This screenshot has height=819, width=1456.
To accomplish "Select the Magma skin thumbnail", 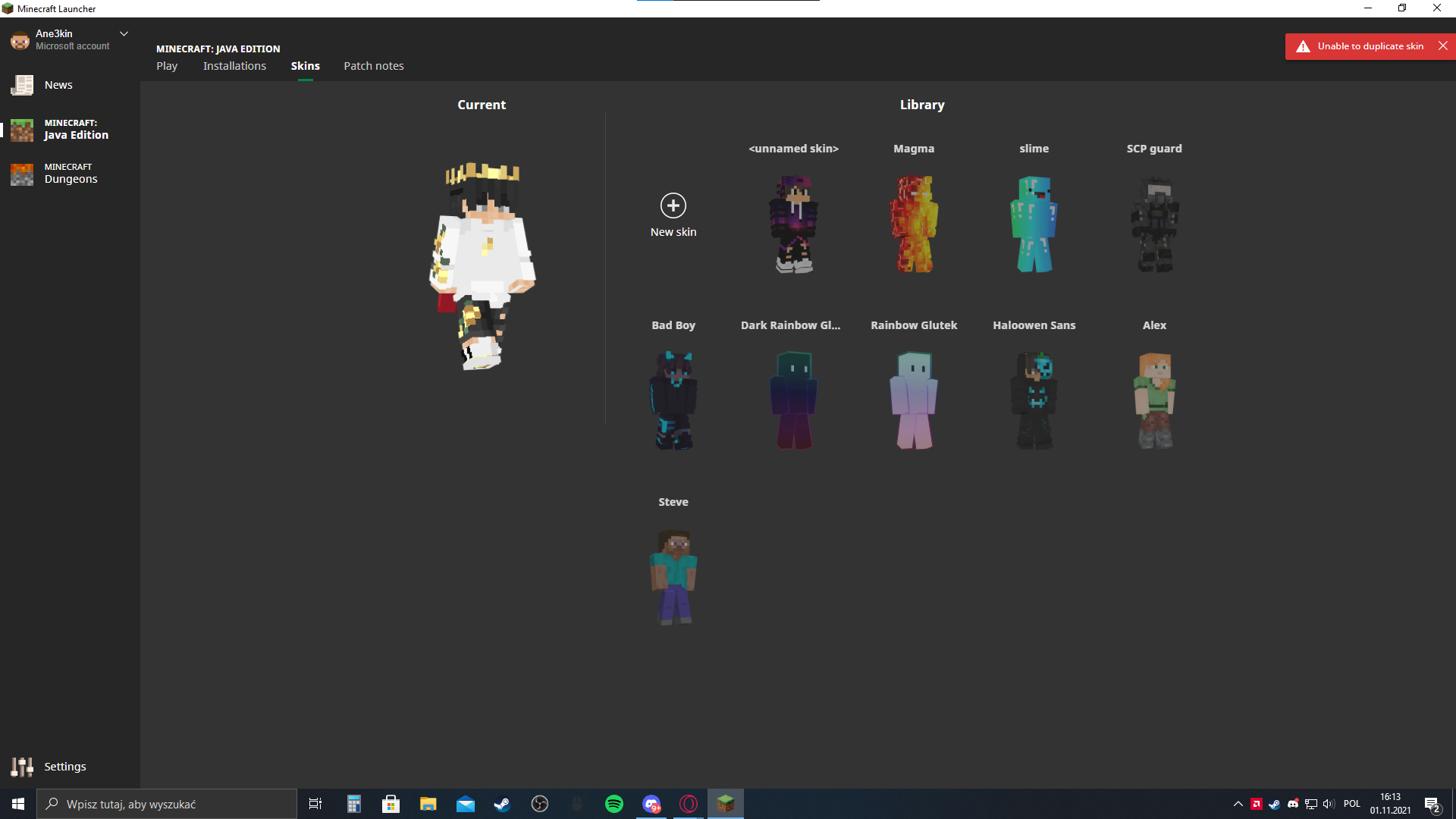I will point(914,224).
